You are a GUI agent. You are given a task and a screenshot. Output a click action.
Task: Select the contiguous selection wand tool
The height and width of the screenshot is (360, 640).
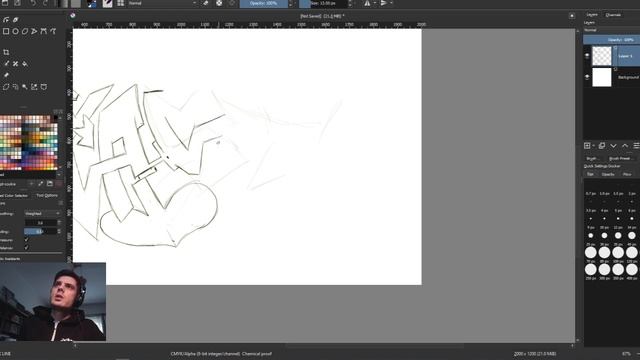click(25, 87)
